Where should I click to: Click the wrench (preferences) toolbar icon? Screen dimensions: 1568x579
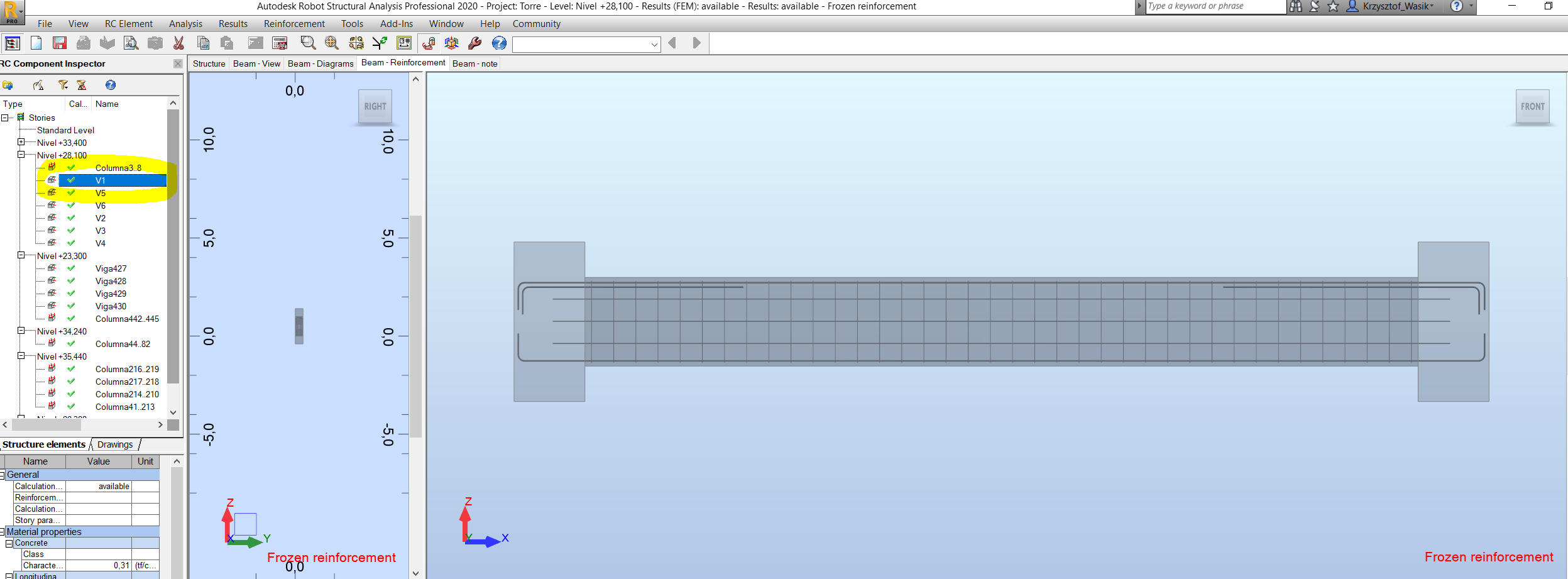(474, 43)
